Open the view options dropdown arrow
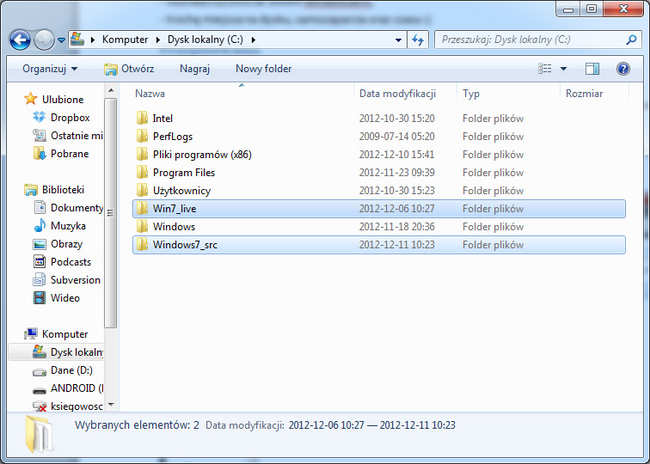 point(563,68)
